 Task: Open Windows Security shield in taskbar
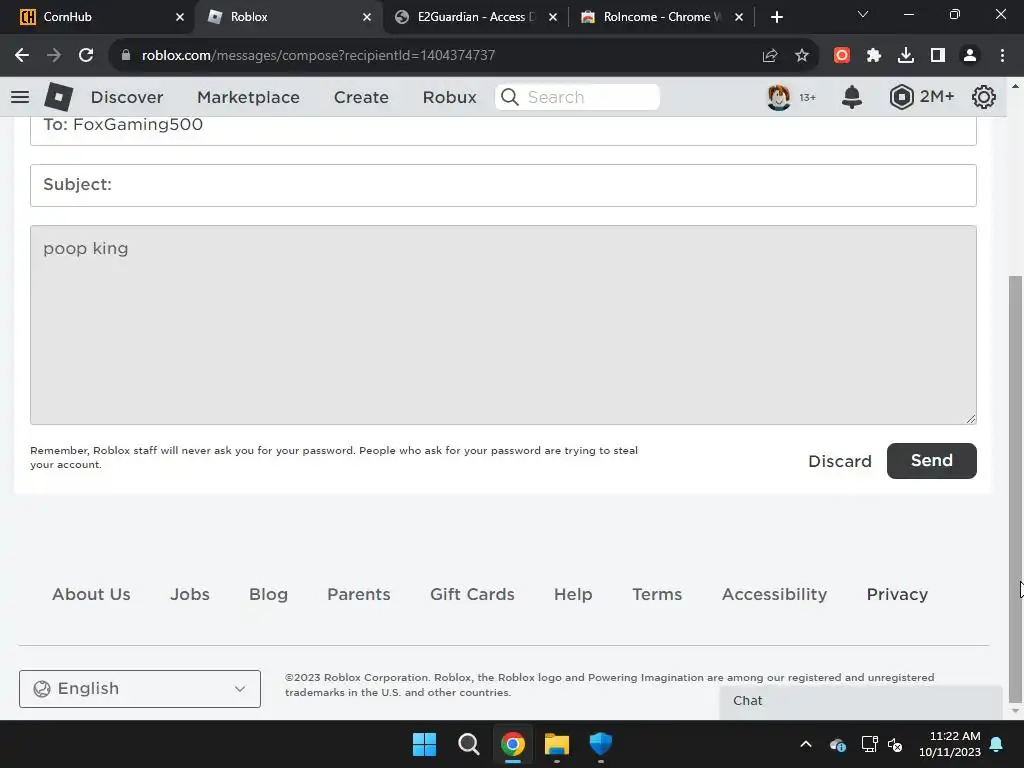(601, 744)
